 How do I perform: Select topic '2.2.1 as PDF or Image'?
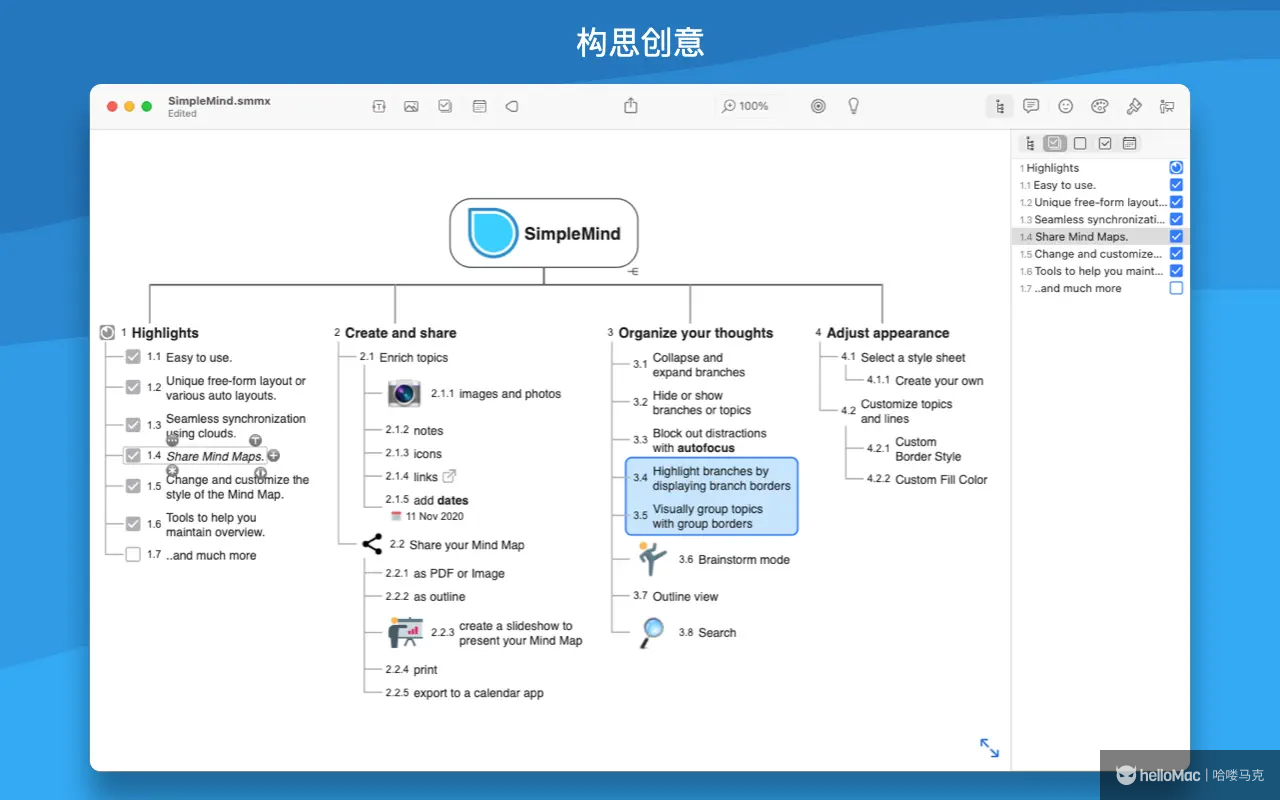coord(445,573)
